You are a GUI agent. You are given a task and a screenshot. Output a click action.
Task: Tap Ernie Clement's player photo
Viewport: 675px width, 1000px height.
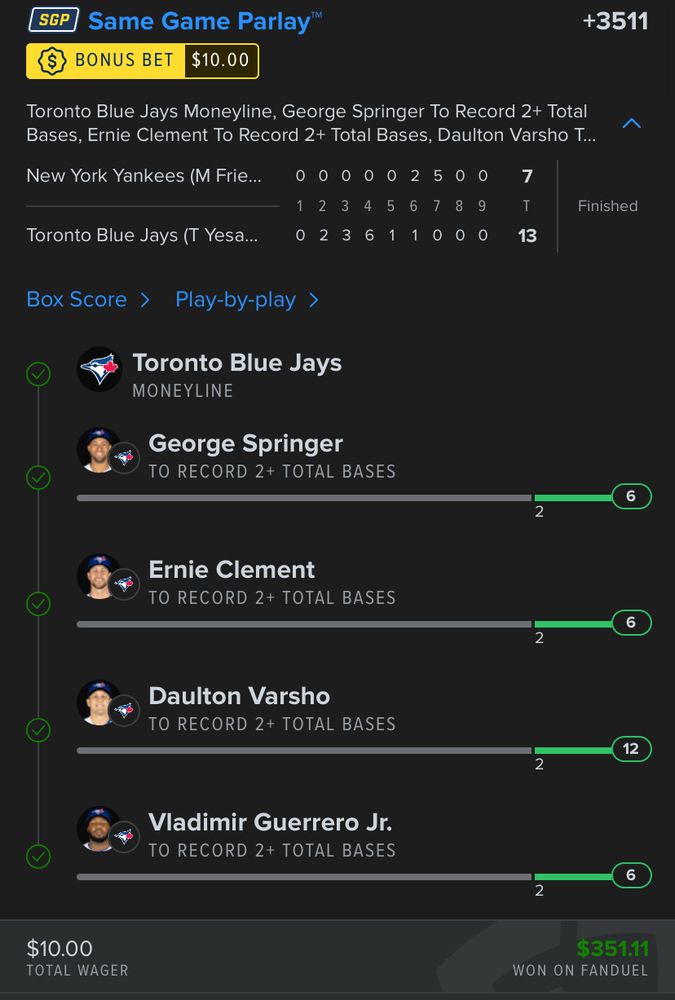point(98,576)
